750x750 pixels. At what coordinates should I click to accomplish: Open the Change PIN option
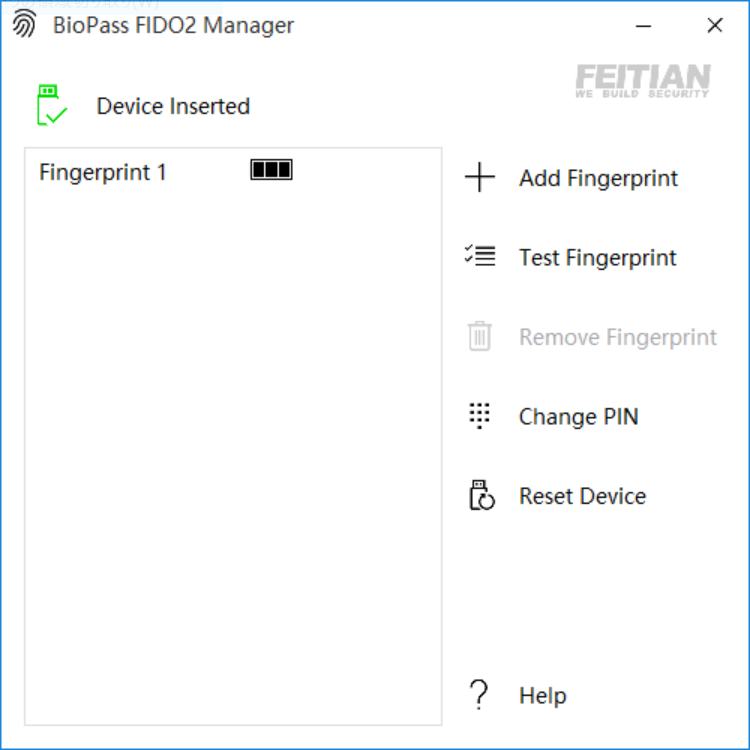tap(578, 416)
